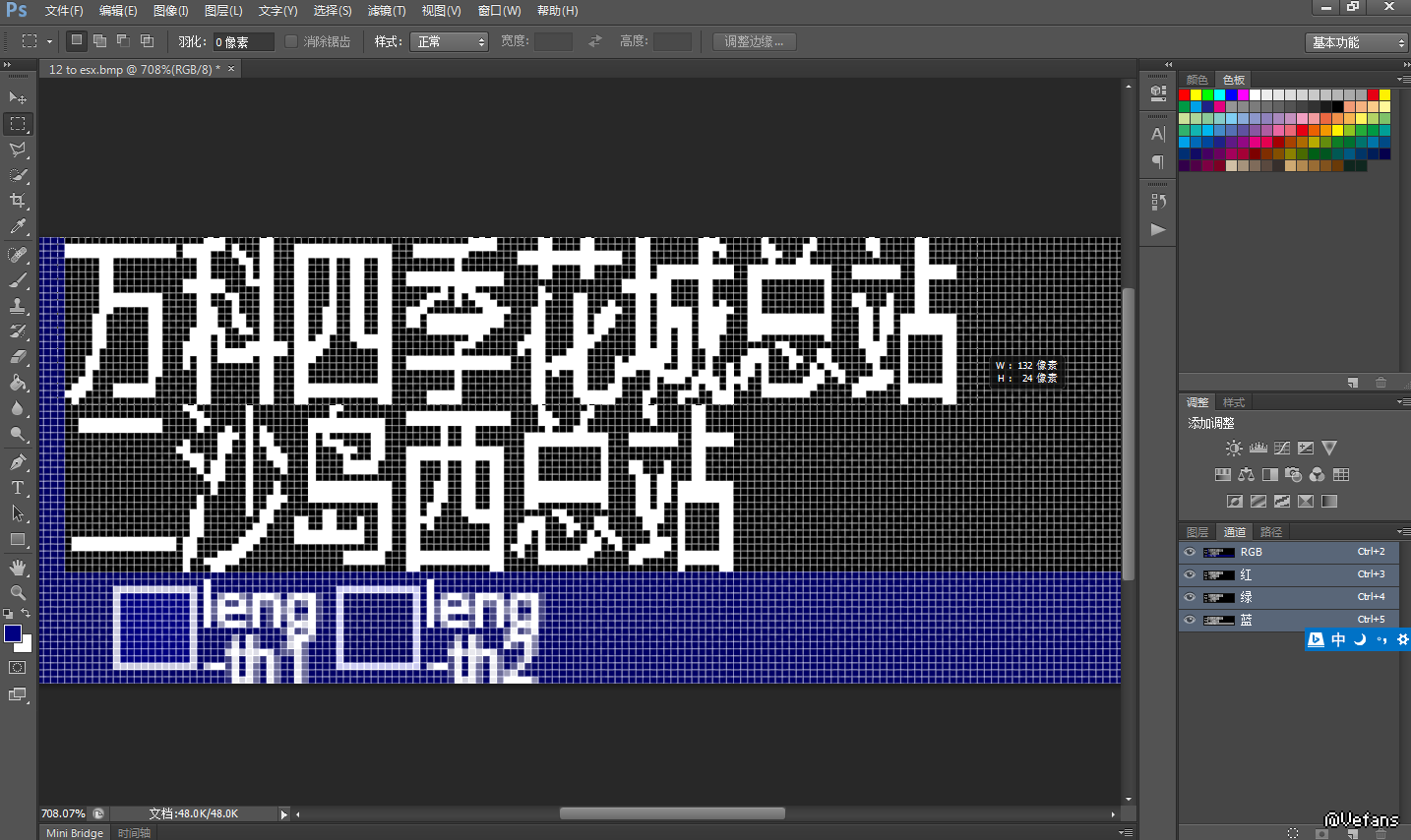Select the Move tool
The width and height of the screenshot is (1411, 840).
pyautogui.click(x=18, y=97)
